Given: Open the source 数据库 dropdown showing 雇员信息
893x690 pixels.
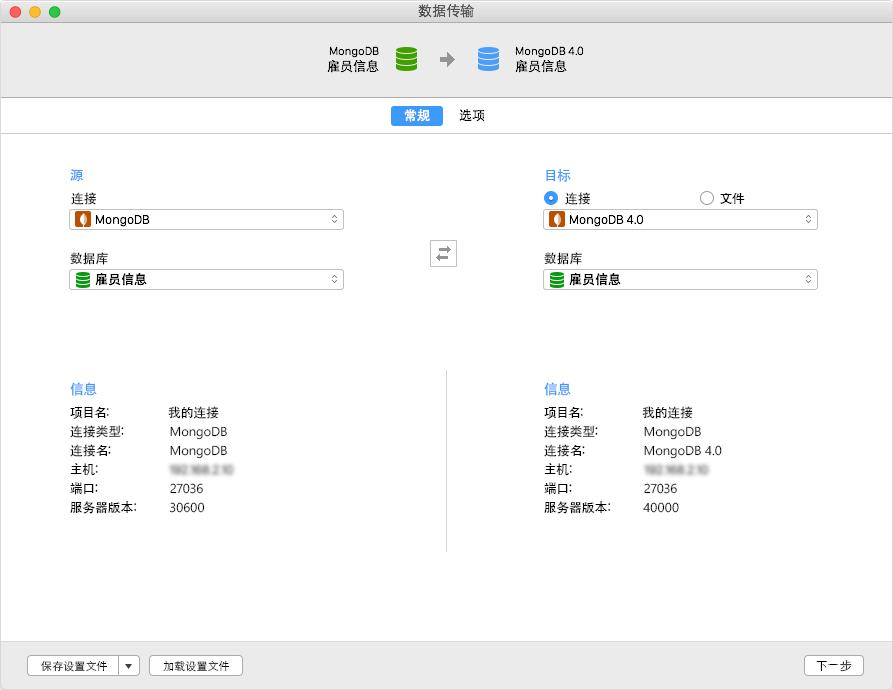Looking at the screenshot, I should coord(205,280).
